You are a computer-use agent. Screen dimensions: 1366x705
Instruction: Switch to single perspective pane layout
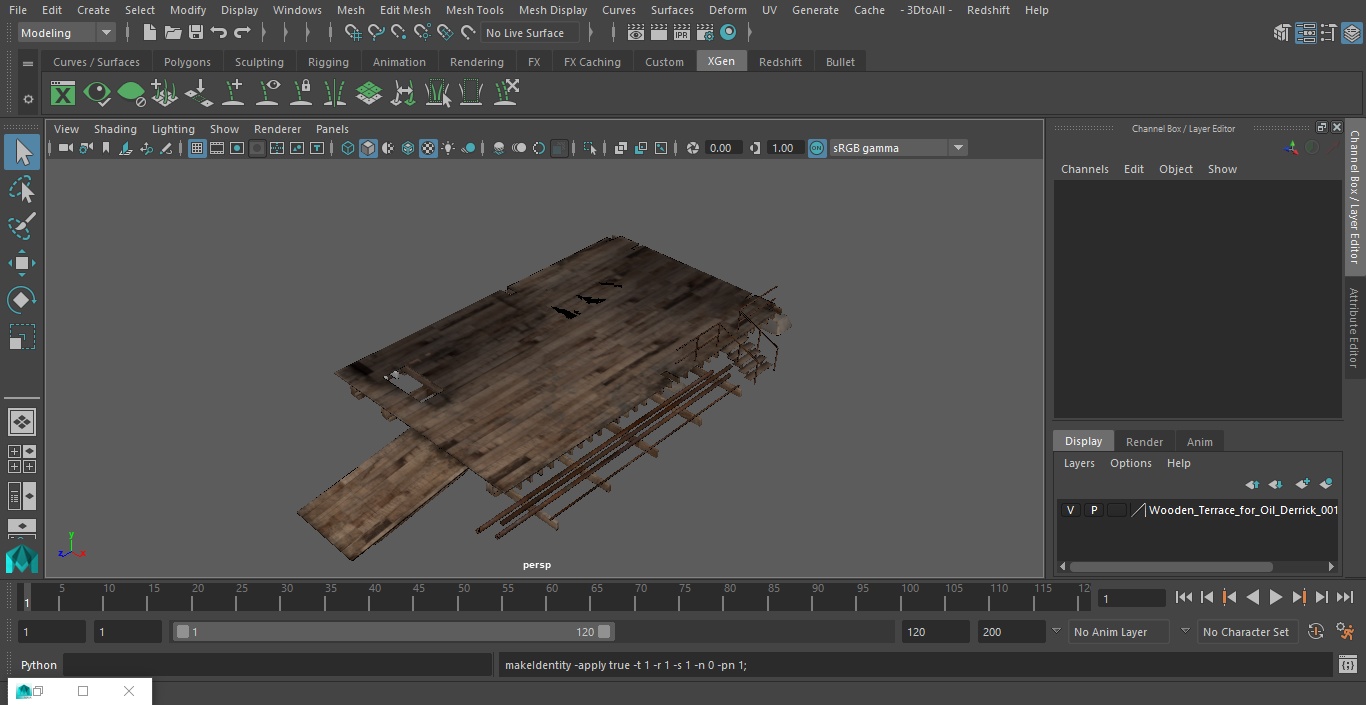tap(22, 422)
